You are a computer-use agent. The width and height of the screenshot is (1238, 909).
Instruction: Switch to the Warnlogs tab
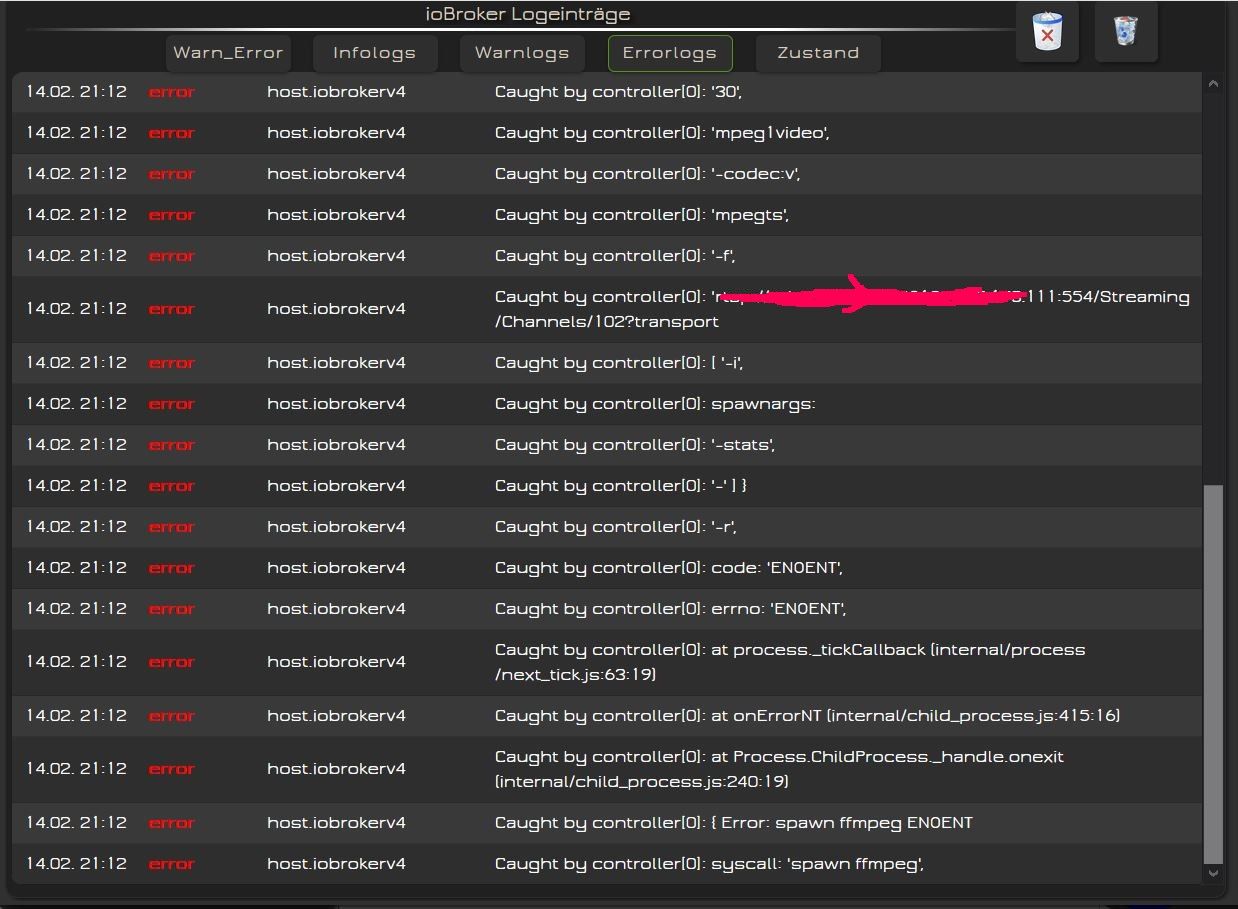click(522, 53)
